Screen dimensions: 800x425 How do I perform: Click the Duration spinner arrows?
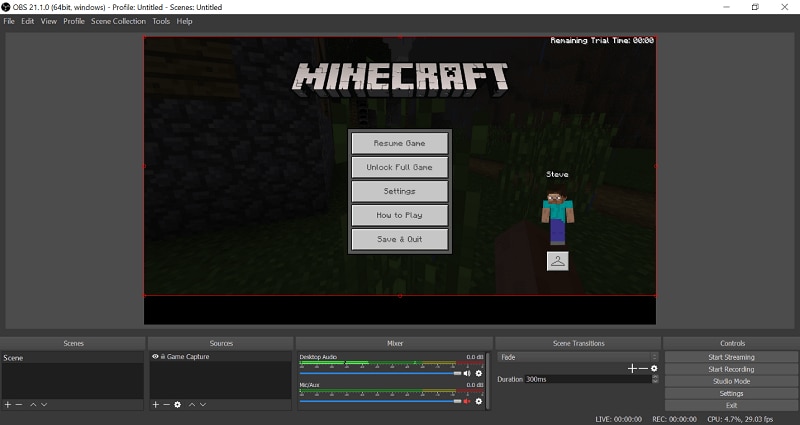click(655, 379)
